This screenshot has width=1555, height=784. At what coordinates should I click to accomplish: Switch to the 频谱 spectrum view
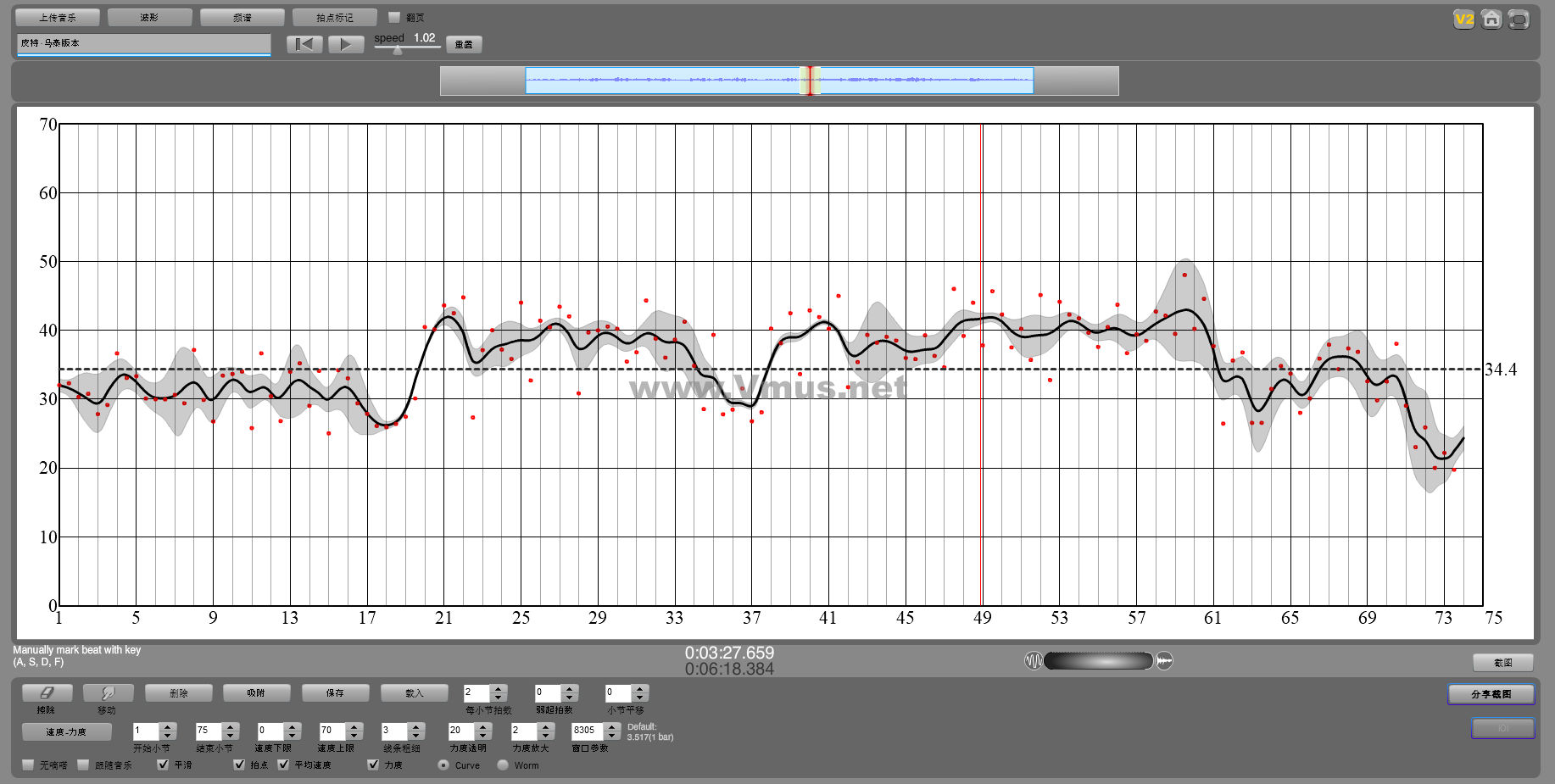pos(242,17)
